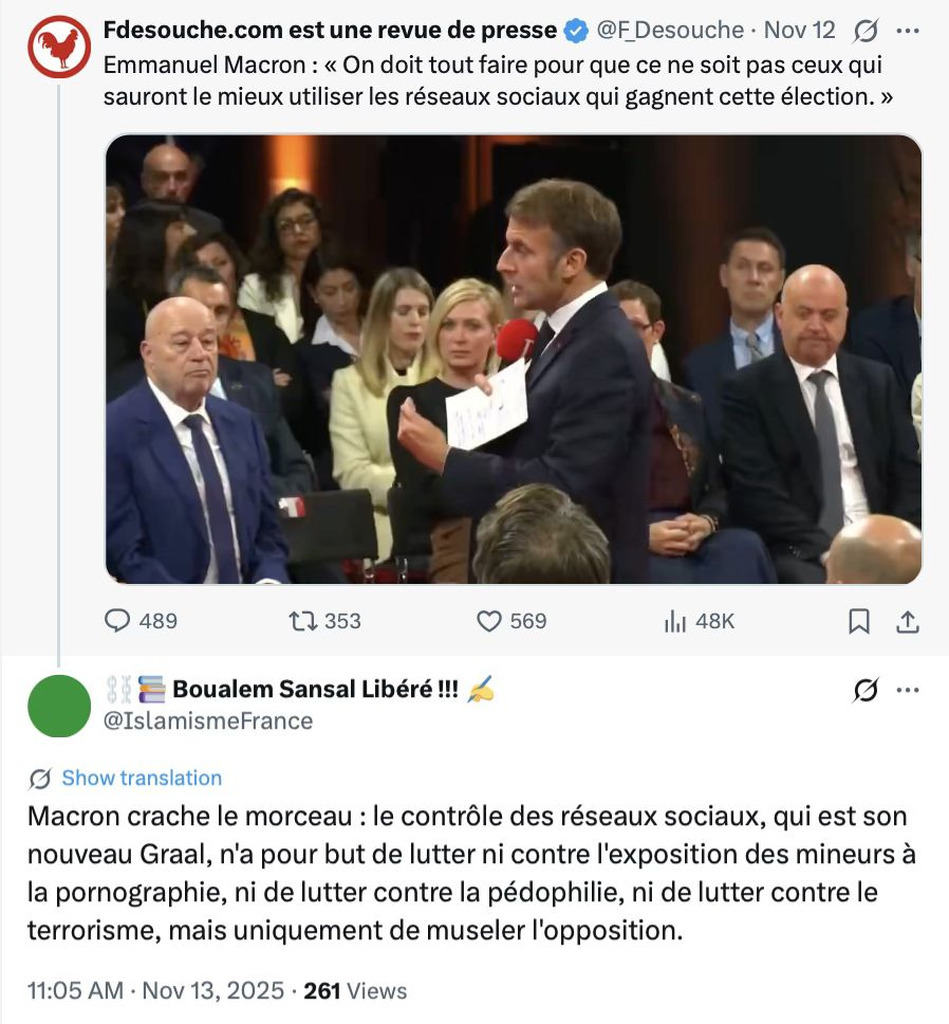Share the Fdesouche post
The width and height of the screenshot is (949, 1024).
pyautogui.click(x=907, y=621)
